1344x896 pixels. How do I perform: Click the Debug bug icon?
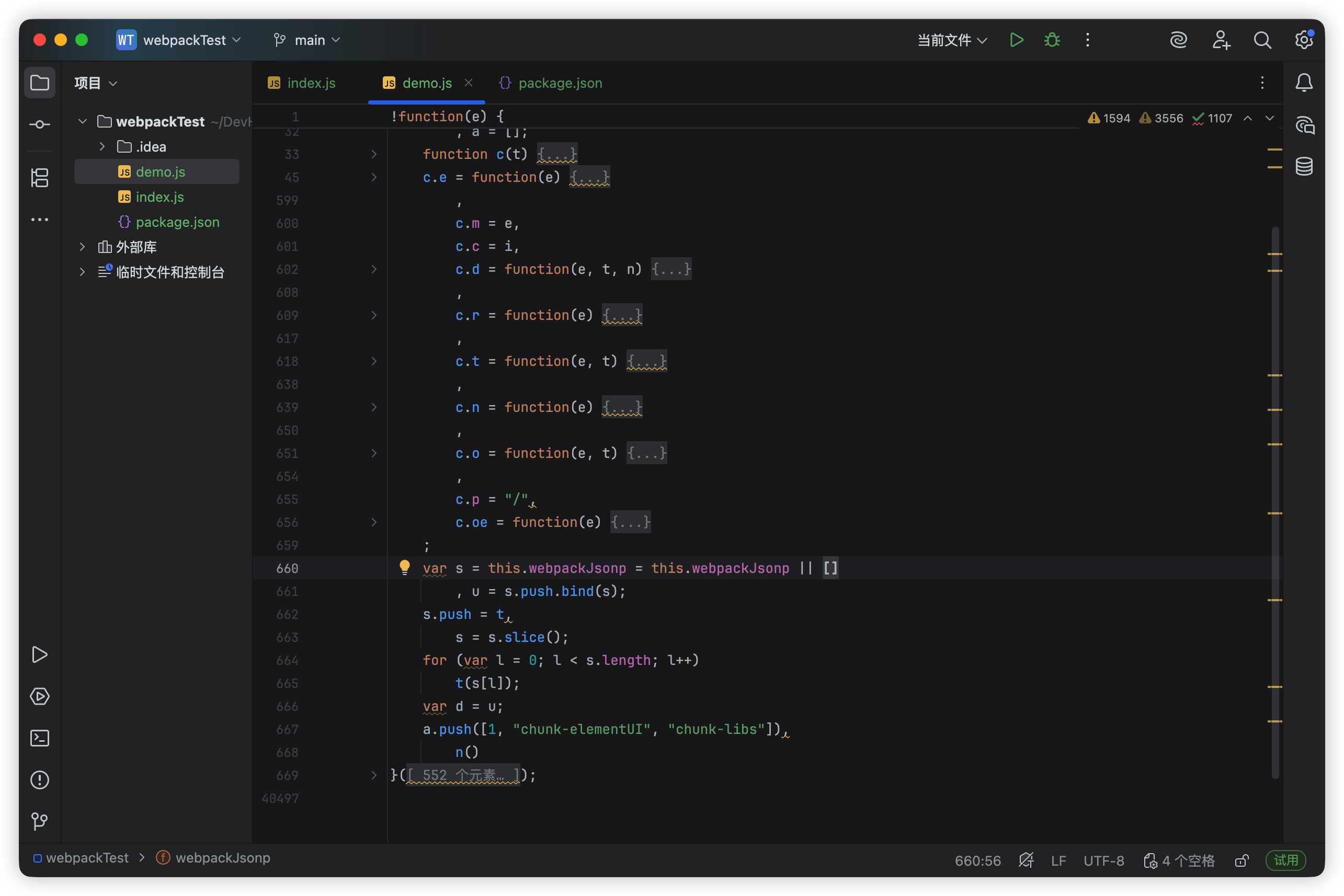(1052, 40)
